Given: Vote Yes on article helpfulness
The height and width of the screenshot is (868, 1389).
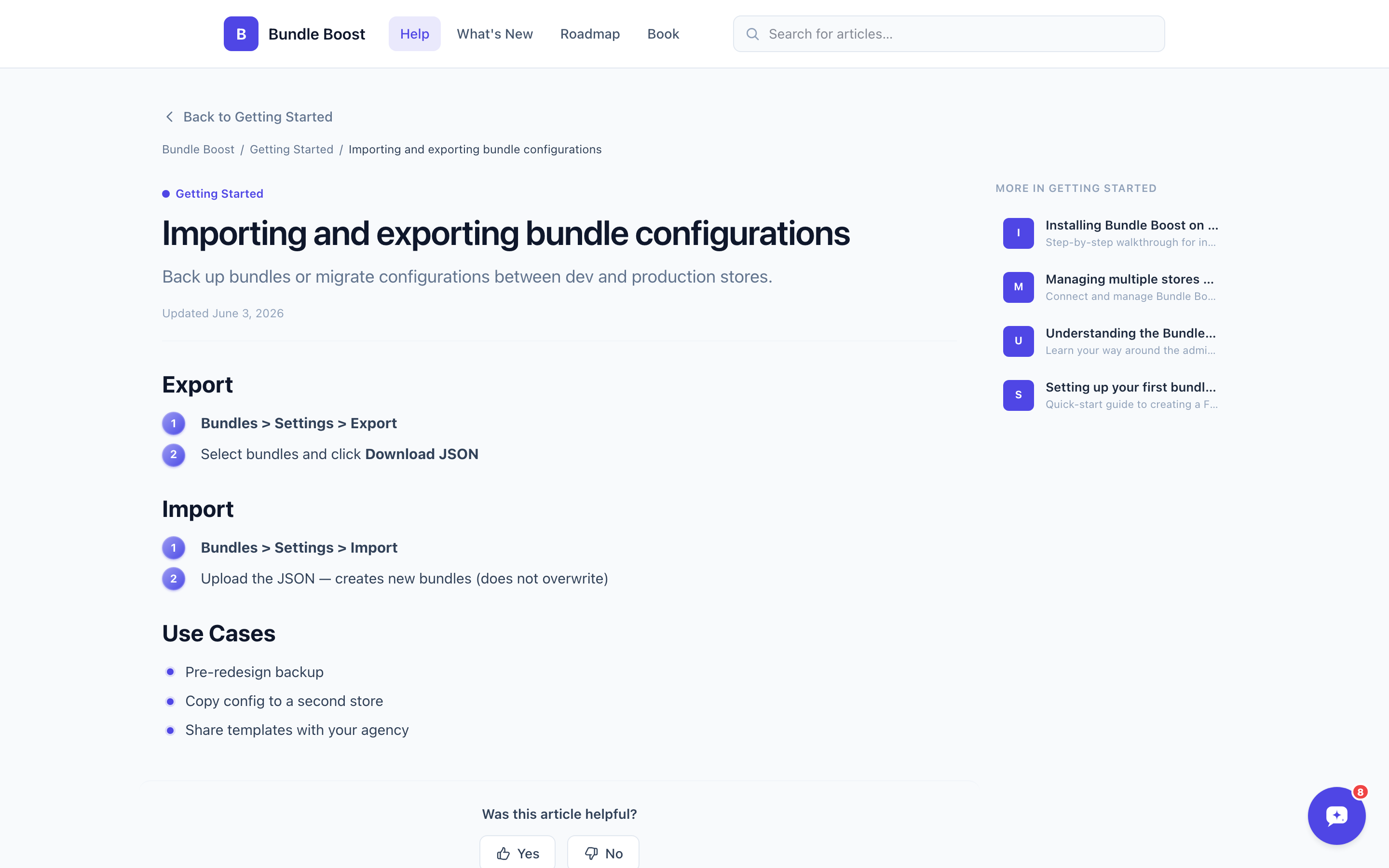Looking at the screenshot, I should [x=517, y=853].
